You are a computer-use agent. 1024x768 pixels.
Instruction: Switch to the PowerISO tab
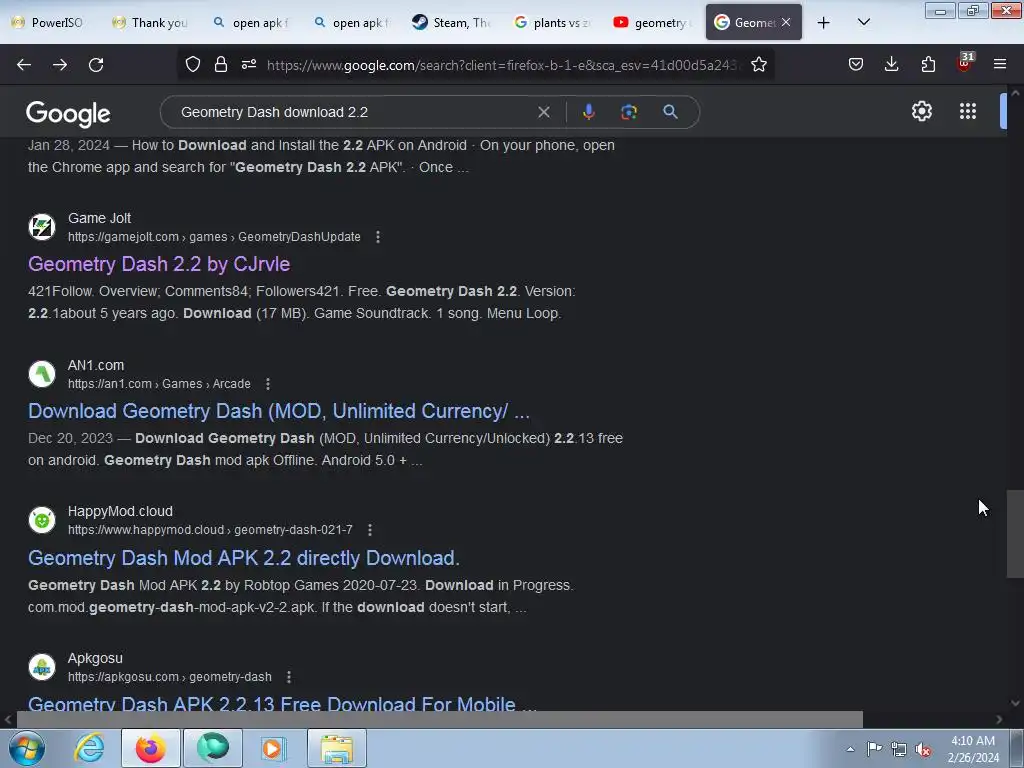[x=47, y=23]
